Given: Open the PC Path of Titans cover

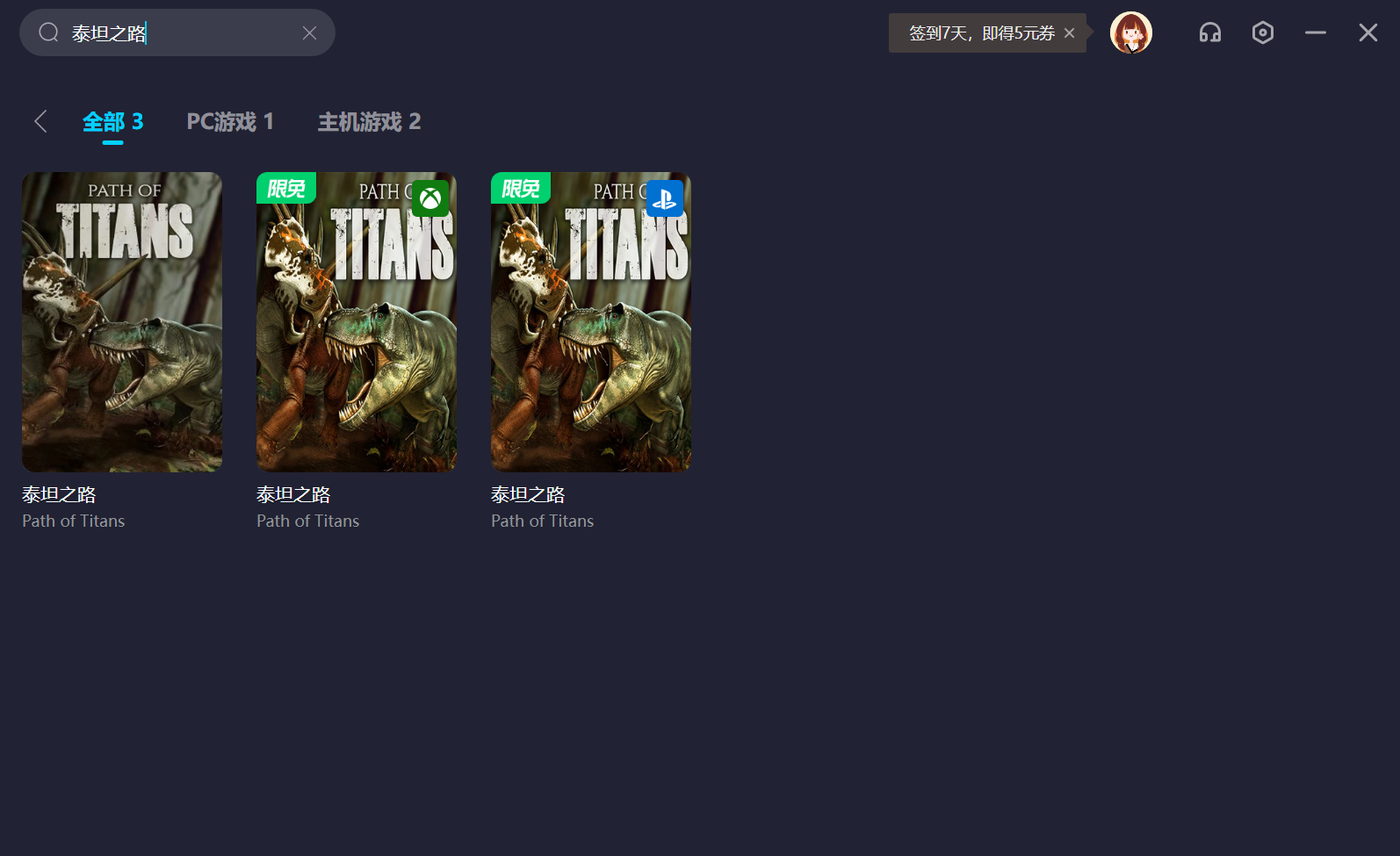Looking at the screenshot, I should pos(122,322).
